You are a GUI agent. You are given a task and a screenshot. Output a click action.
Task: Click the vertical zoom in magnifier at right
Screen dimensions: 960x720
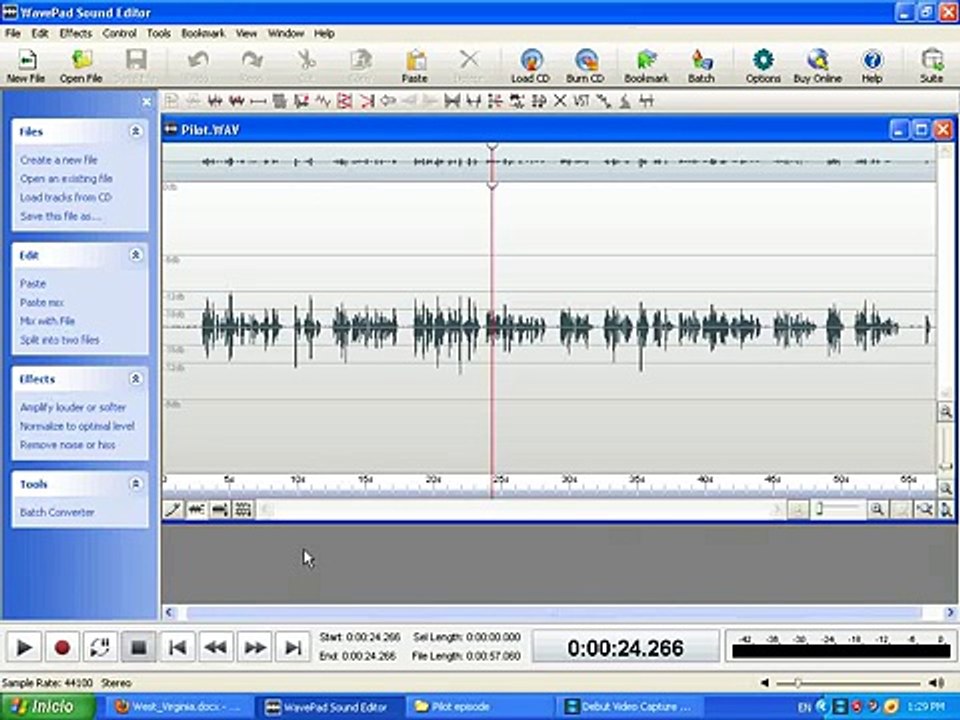click(945, 412)
